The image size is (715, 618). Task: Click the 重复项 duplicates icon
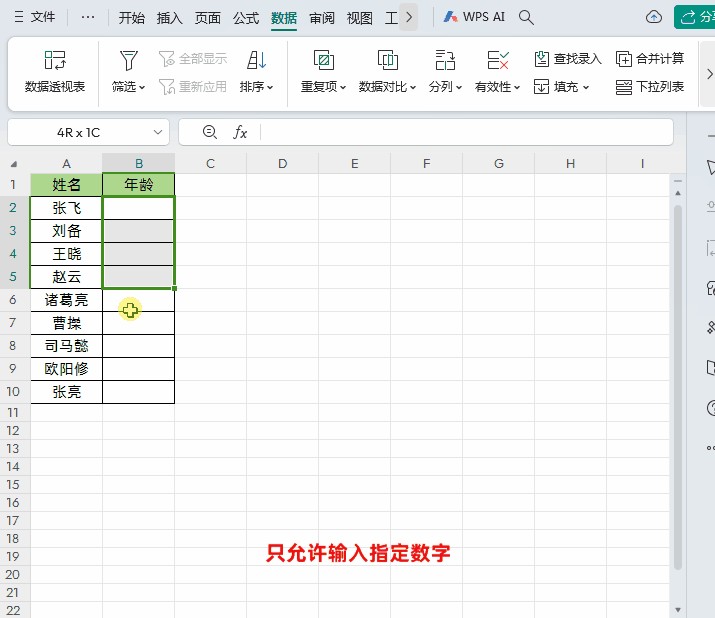323,60
